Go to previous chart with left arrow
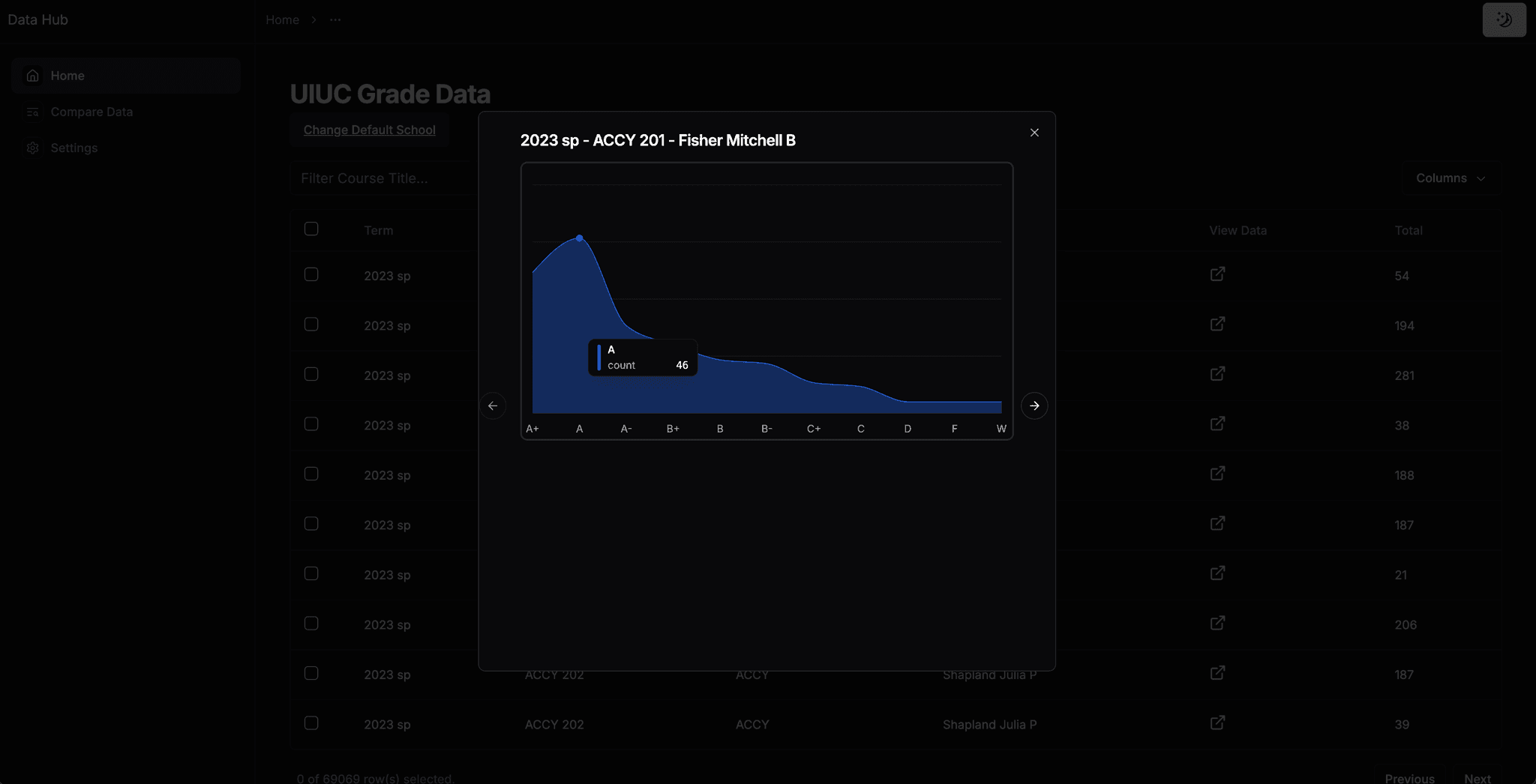The height and width of the screenshot is (784, 1536). click(493, 405)
